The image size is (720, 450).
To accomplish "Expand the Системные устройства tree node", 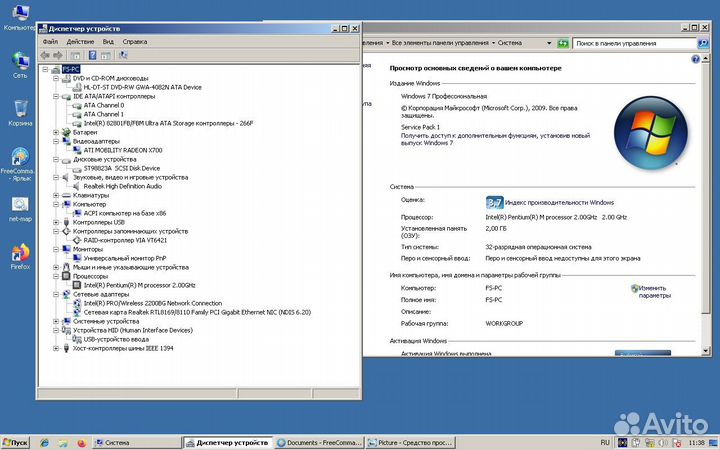I will [x=56, y=321].
